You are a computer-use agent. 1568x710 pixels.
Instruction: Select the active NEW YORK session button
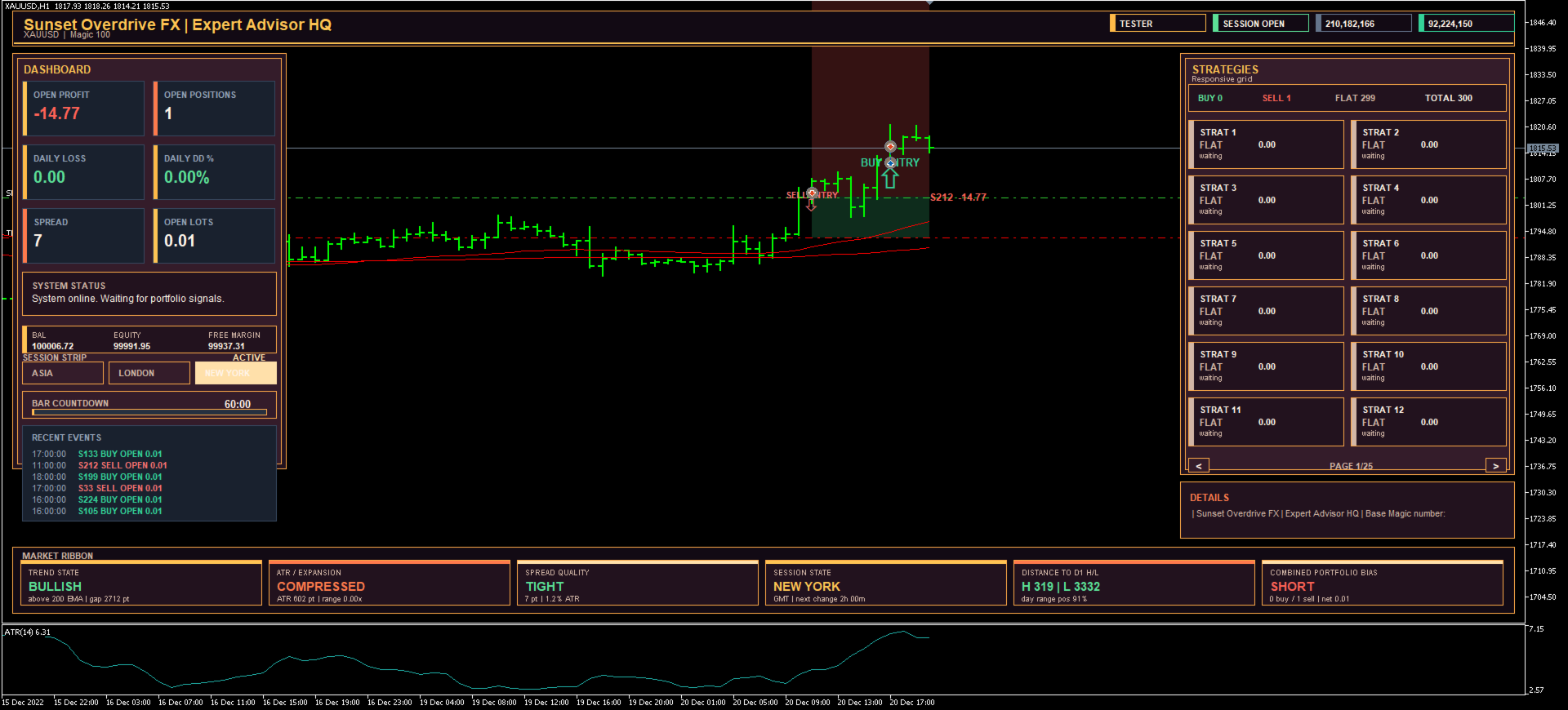coord(236,373)
